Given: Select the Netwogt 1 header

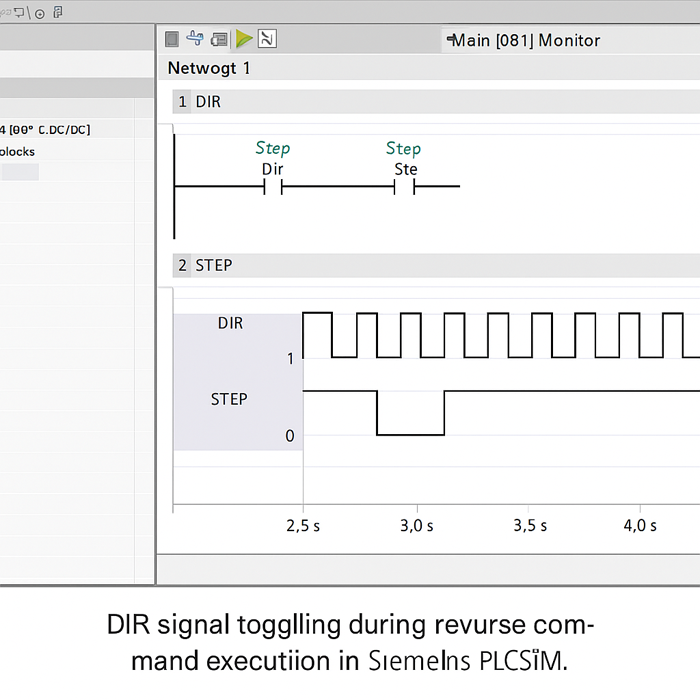Looking at the screenshot, I should pos(208,68).
